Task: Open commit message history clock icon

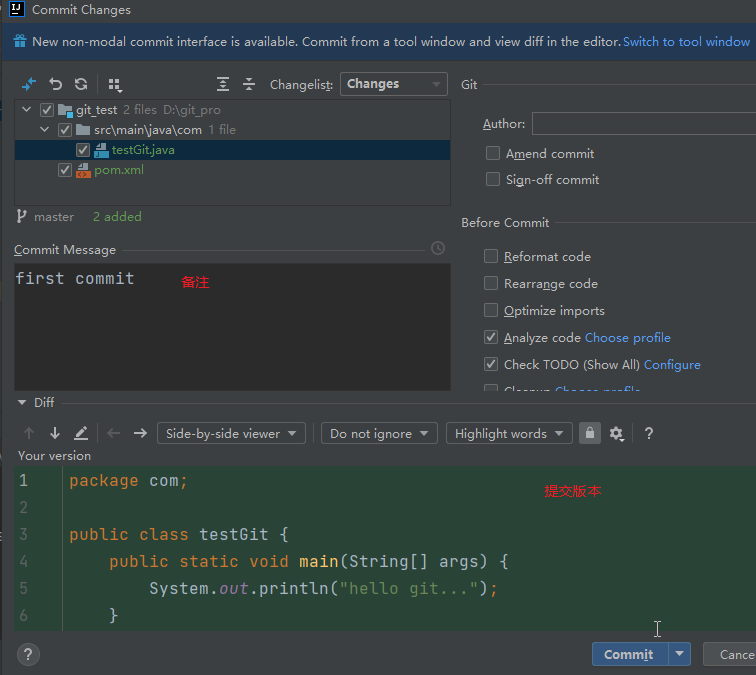Action: point(438,248)
